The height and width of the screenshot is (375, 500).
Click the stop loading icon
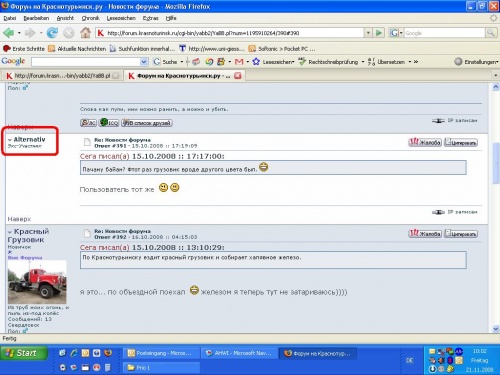click(x=69, y=33)
